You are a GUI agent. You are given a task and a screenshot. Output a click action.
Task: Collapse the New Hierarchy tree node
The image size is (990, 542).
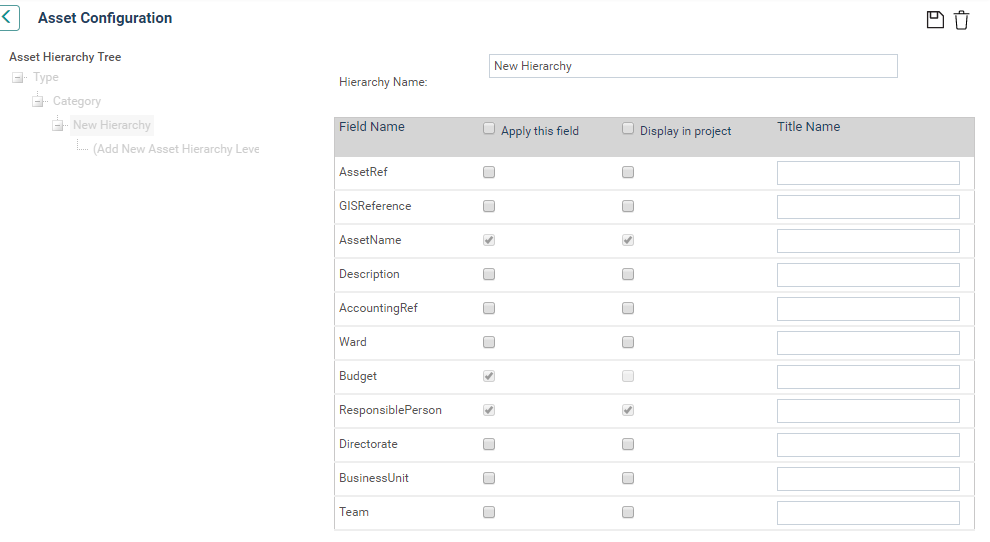coord(57,125)
